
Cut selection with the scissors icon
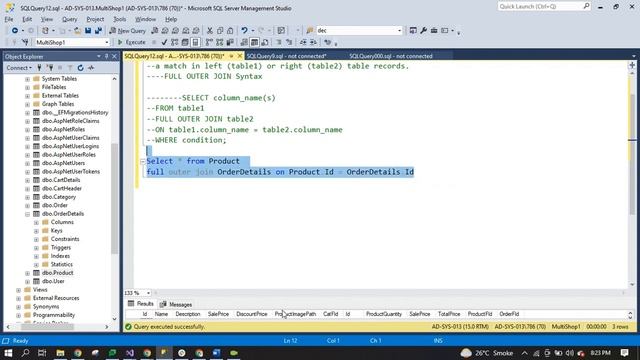(210, 31)
